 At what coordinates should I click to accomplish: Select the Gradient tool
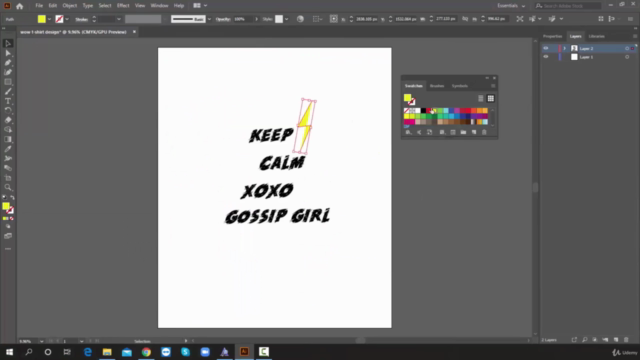coord(8,139)
